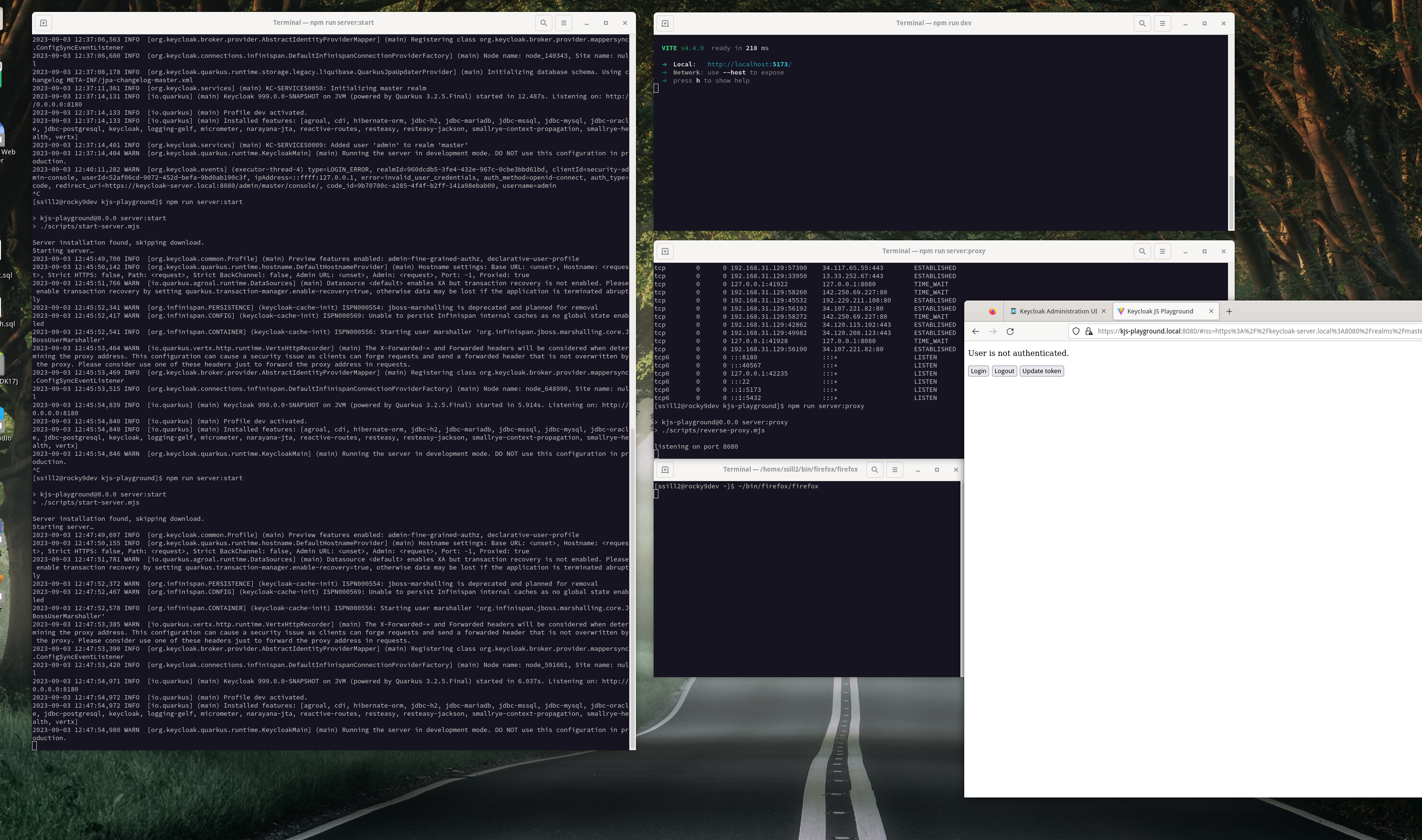Toggle the tracking protection shield icon
This screenshot has width=1422, height=840.
[x=1076, y=332]
